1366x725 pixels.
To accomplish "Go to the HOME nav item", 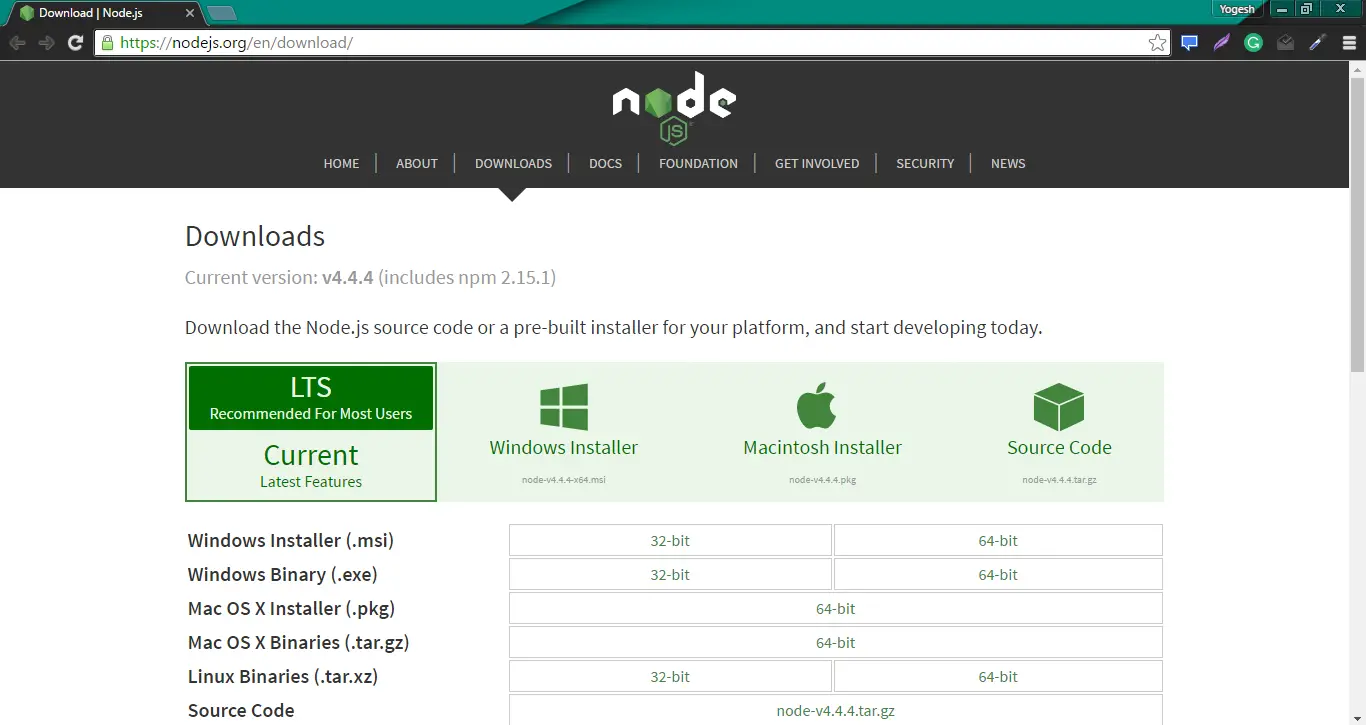I will [341, 163].
